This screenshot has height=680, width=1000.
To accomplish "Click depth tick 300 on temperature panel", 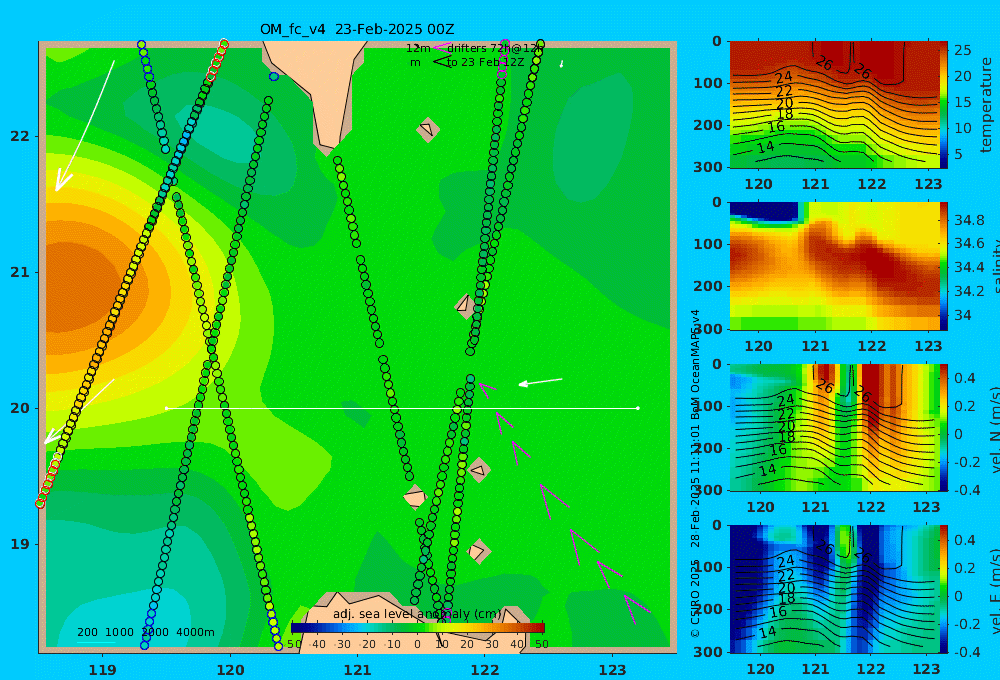I will click(x=709, y=167).
